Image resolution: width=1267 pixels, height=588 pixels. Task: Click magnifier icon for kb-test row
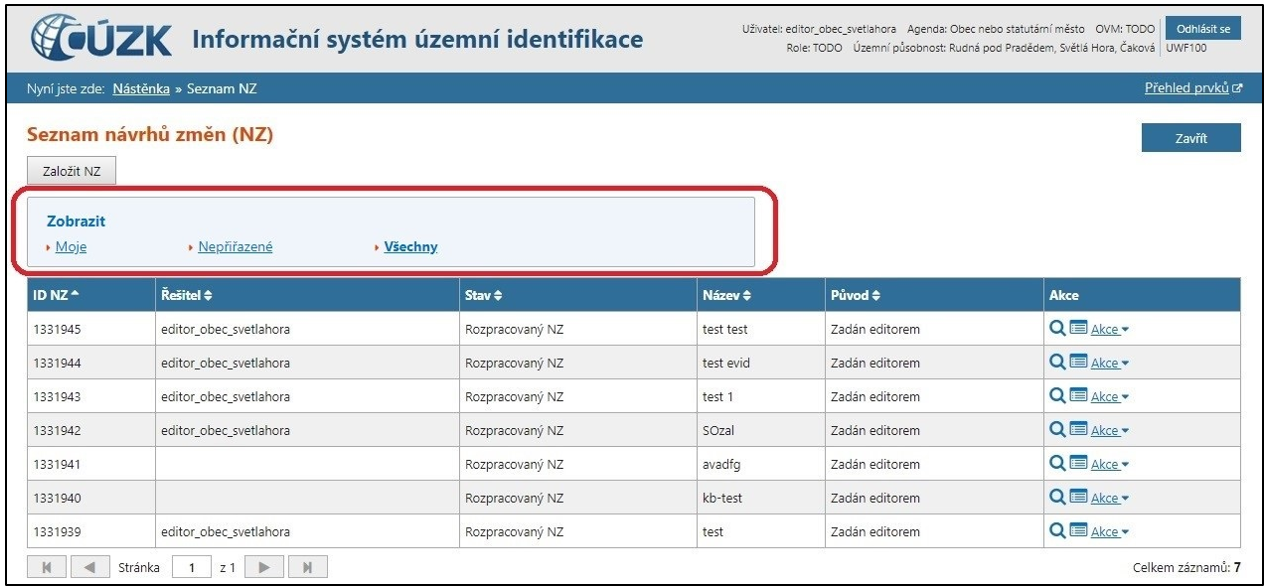click(1057, 498)
